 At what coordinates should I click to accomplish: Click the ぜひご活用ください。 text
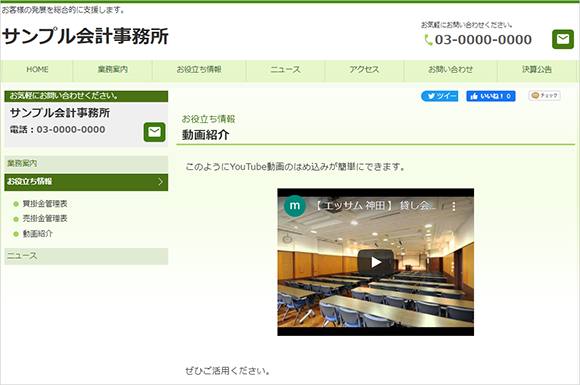[227, 371]
